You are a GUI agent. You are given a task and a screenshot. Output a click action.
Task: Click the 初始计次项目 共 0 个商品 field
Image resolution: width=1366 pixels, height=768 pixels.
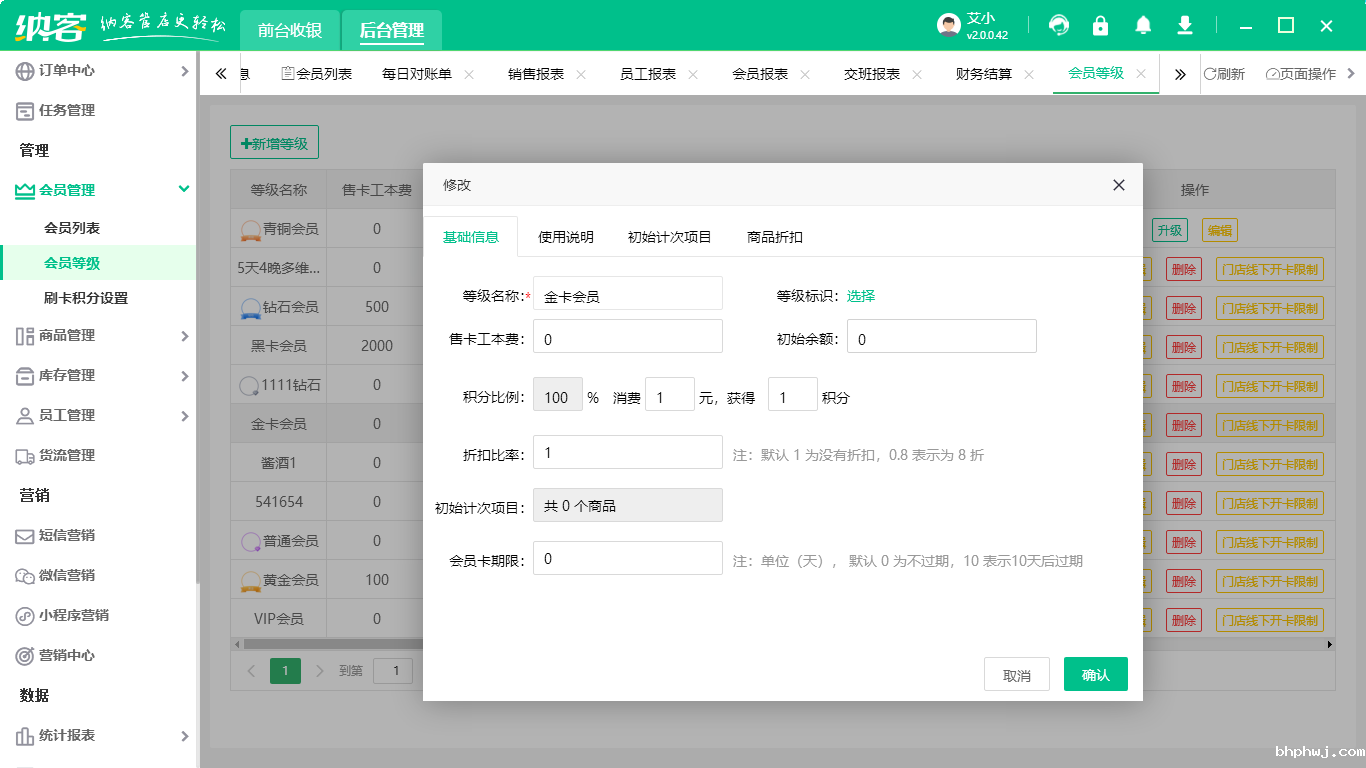tap(628, 506)
